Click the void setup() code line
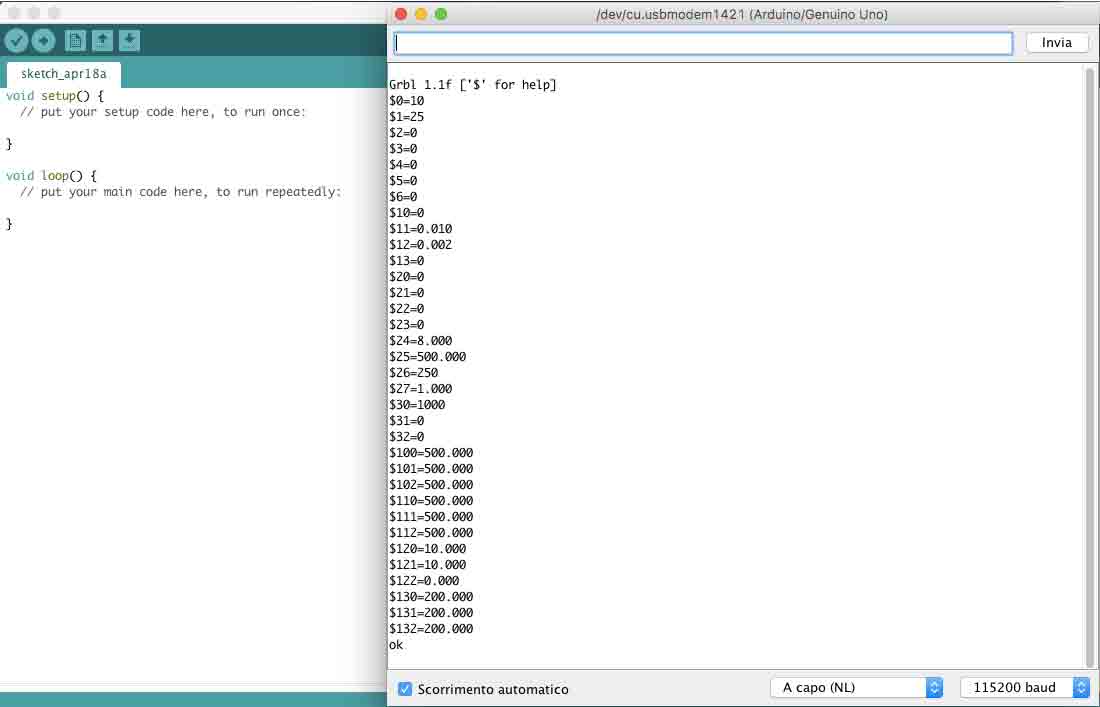The image size is (1100, 707). [55, 96]
